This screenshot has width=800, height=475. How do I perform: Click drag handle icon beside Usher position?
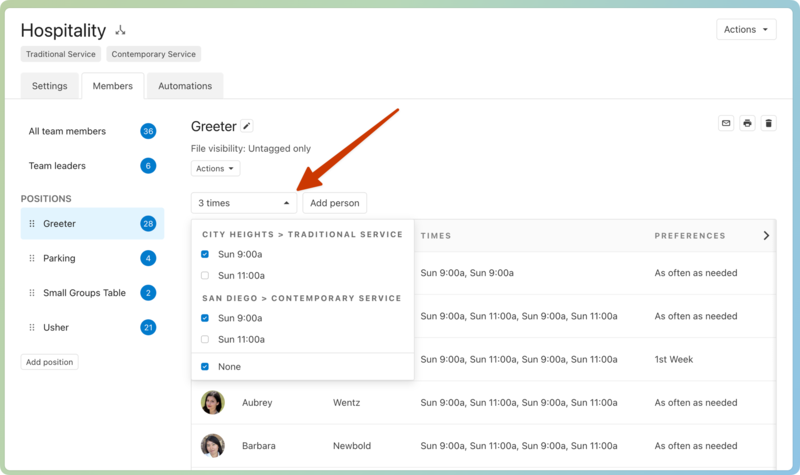[32, 327]
